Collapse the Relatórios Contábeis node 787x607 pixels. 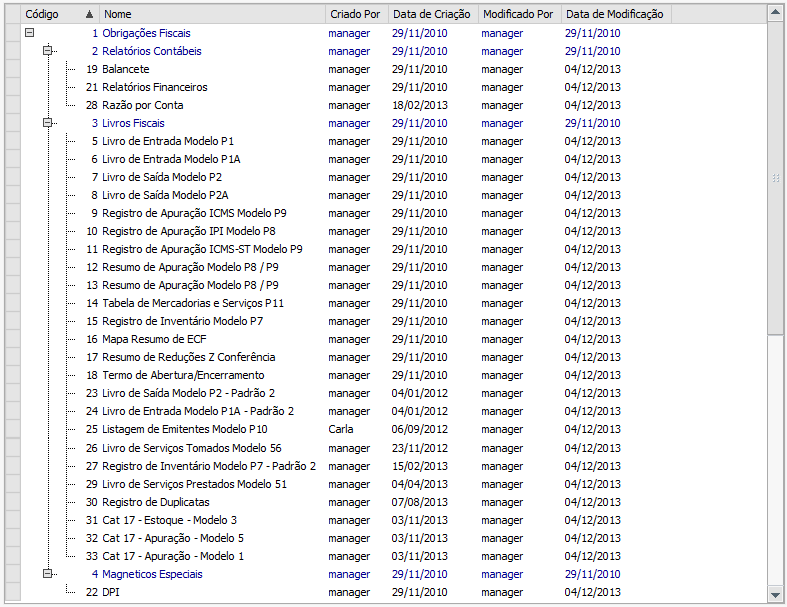point(48,50)
